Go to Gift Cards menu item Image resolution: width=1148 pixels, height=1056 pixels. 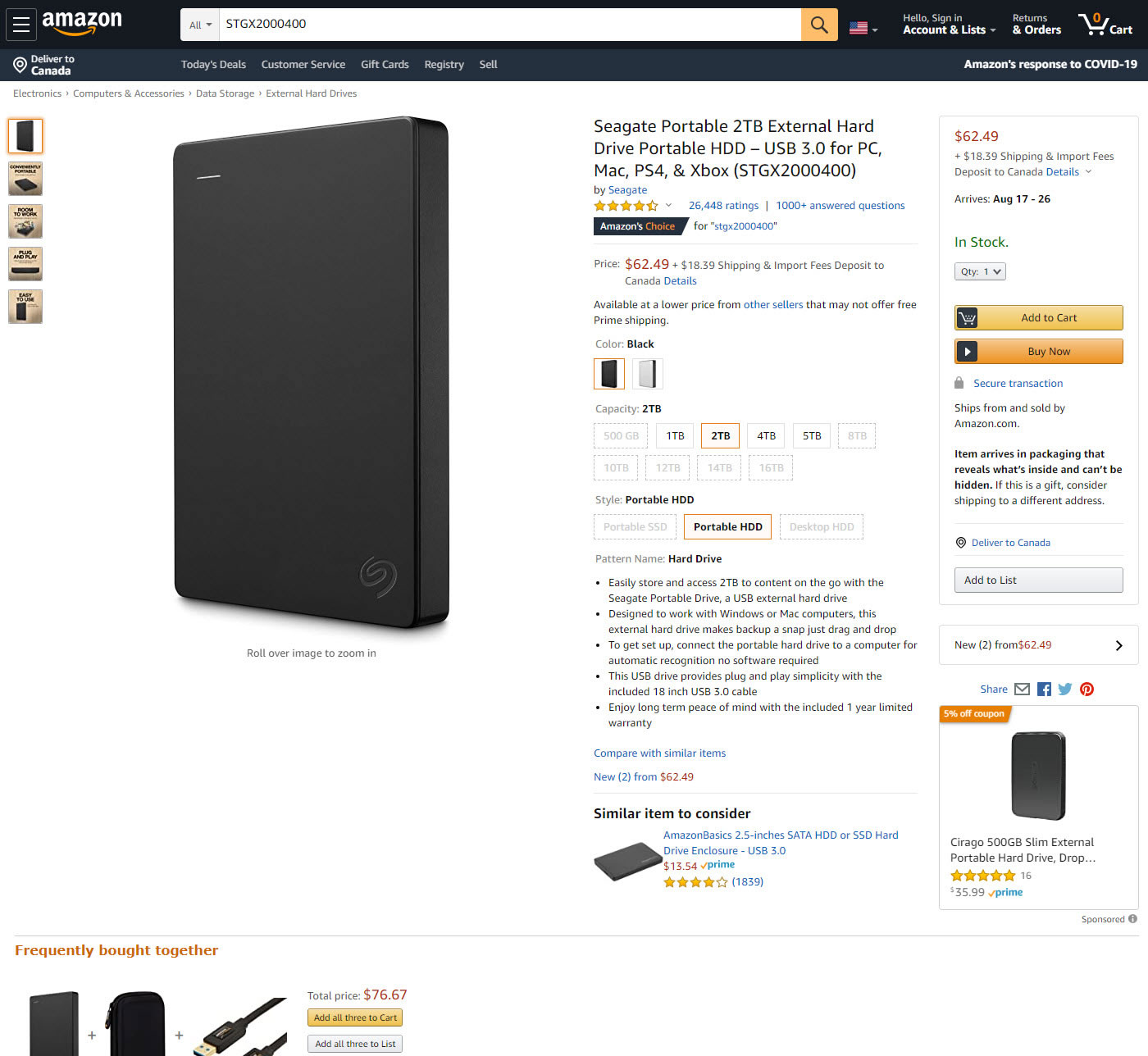coord(385,65)
